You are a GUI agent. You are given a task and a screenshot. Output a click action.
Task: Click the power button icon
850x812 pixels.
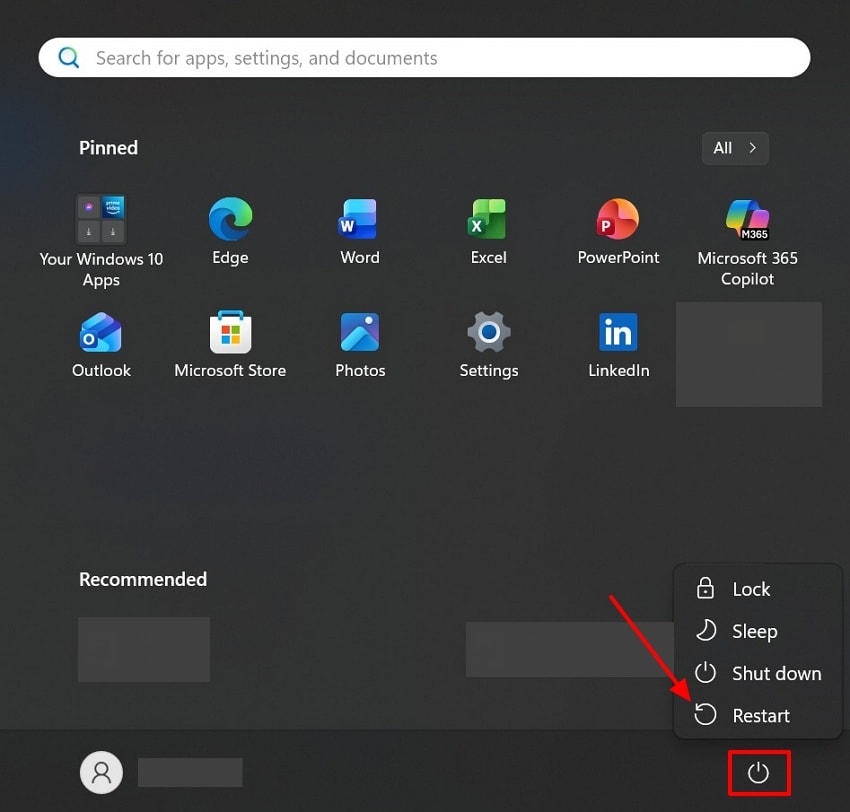click(x=758, y=772)
